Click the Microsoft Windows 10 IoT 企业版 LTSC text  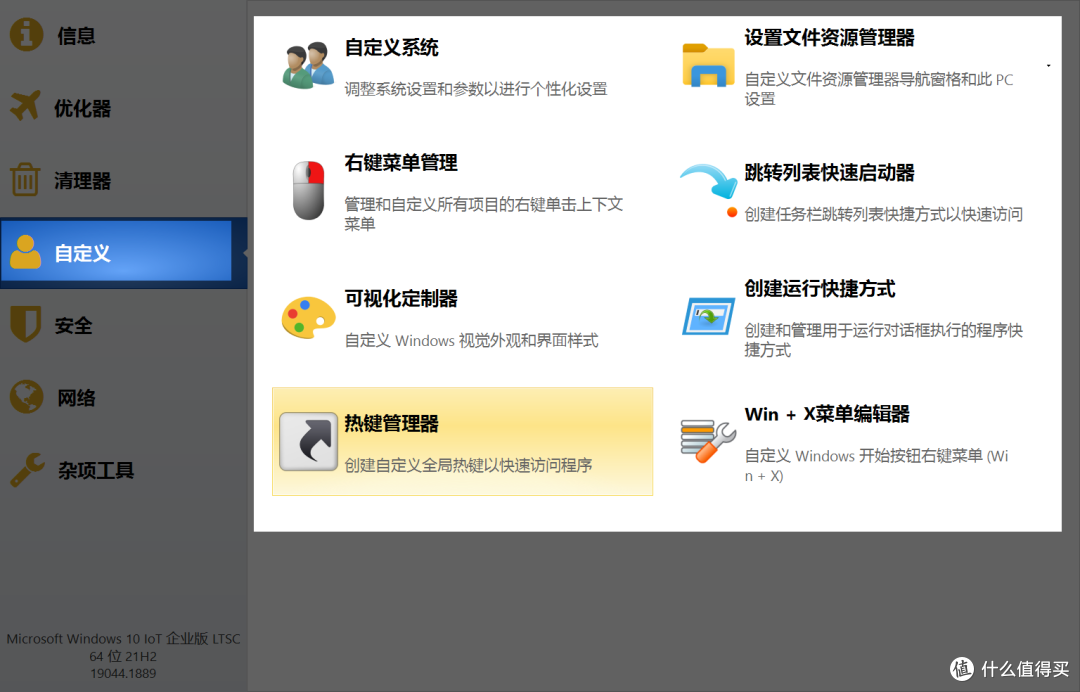click(123, 638)
